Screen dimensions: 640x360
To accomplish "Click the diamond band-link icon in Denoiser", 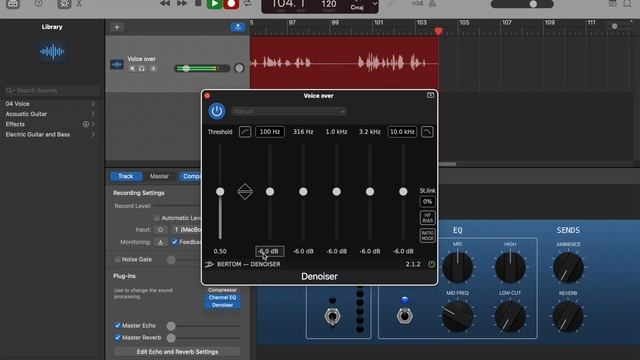I will click(x=245, y=191).
